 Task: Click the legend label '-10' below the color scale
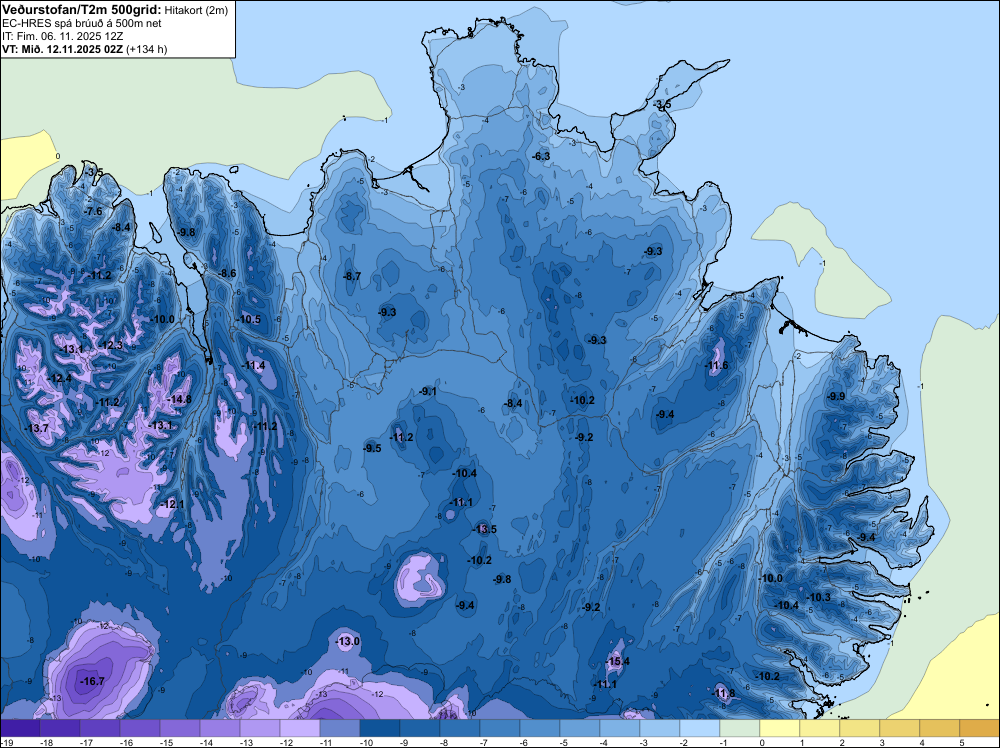tap(366, 742)
